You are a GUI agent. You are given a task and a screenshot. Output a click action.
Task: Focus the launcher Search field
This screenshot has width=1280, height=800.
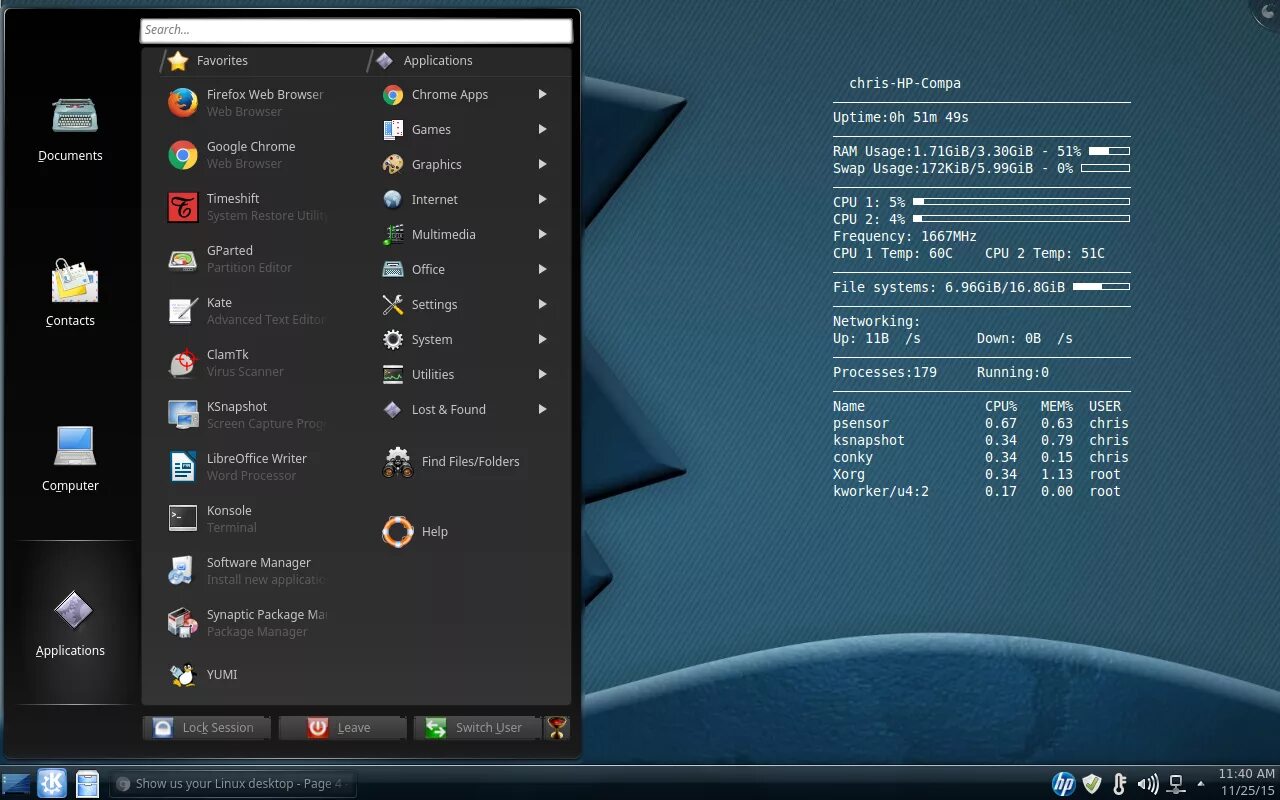(356, 30)
